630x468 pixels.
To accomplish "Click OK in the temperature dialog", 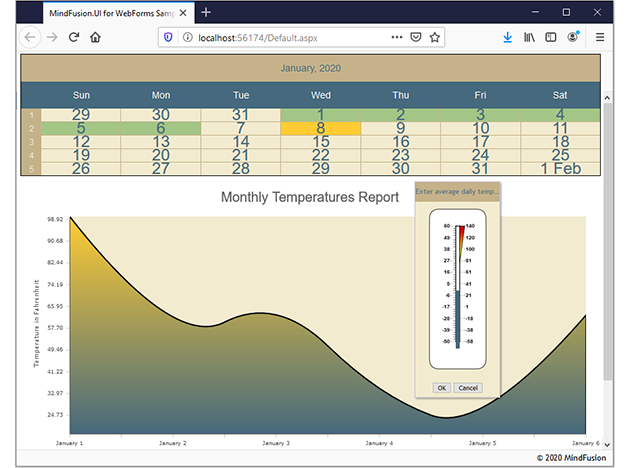I will point(442,388).
